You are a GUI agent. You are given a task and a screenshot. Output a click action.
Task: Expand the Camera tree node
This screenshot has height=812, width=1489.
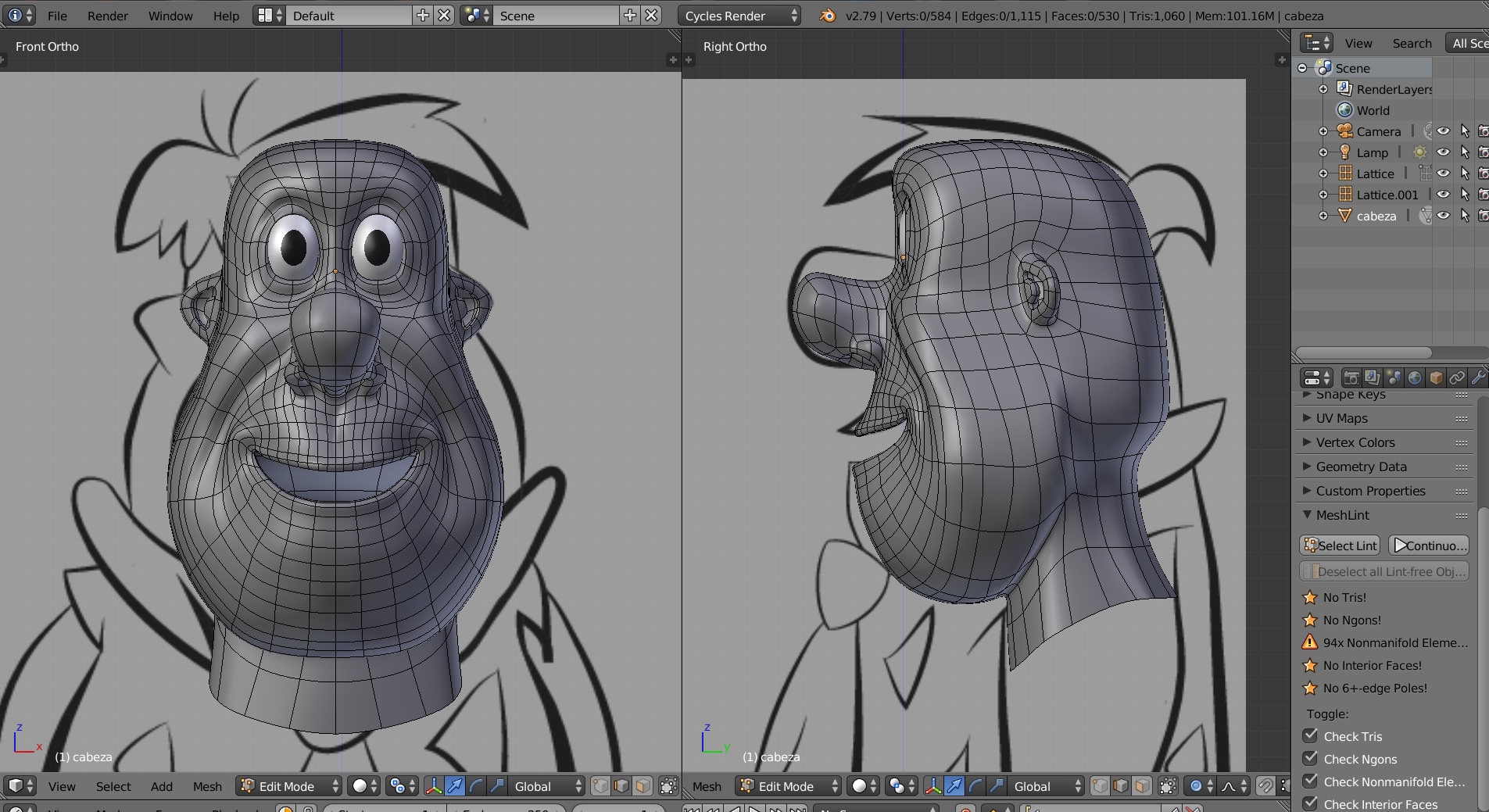[x=1323, y=131]
